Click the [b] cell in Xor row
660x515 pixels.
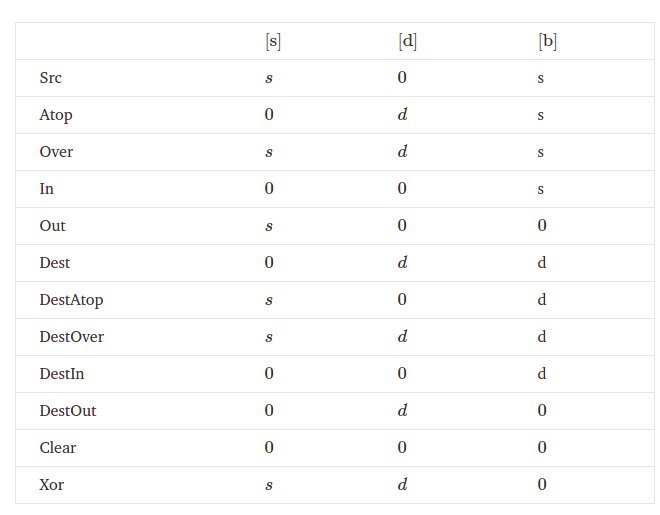[x=542, y=485]
